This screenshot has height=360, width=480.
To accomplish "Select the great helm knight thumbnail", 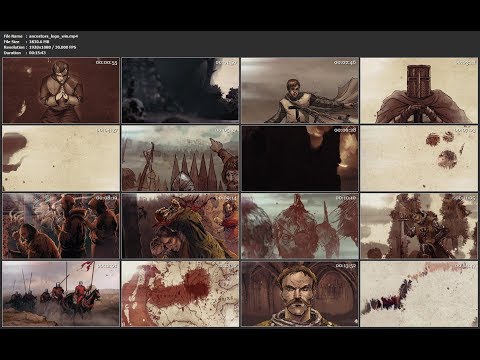I will pos(419,90).
